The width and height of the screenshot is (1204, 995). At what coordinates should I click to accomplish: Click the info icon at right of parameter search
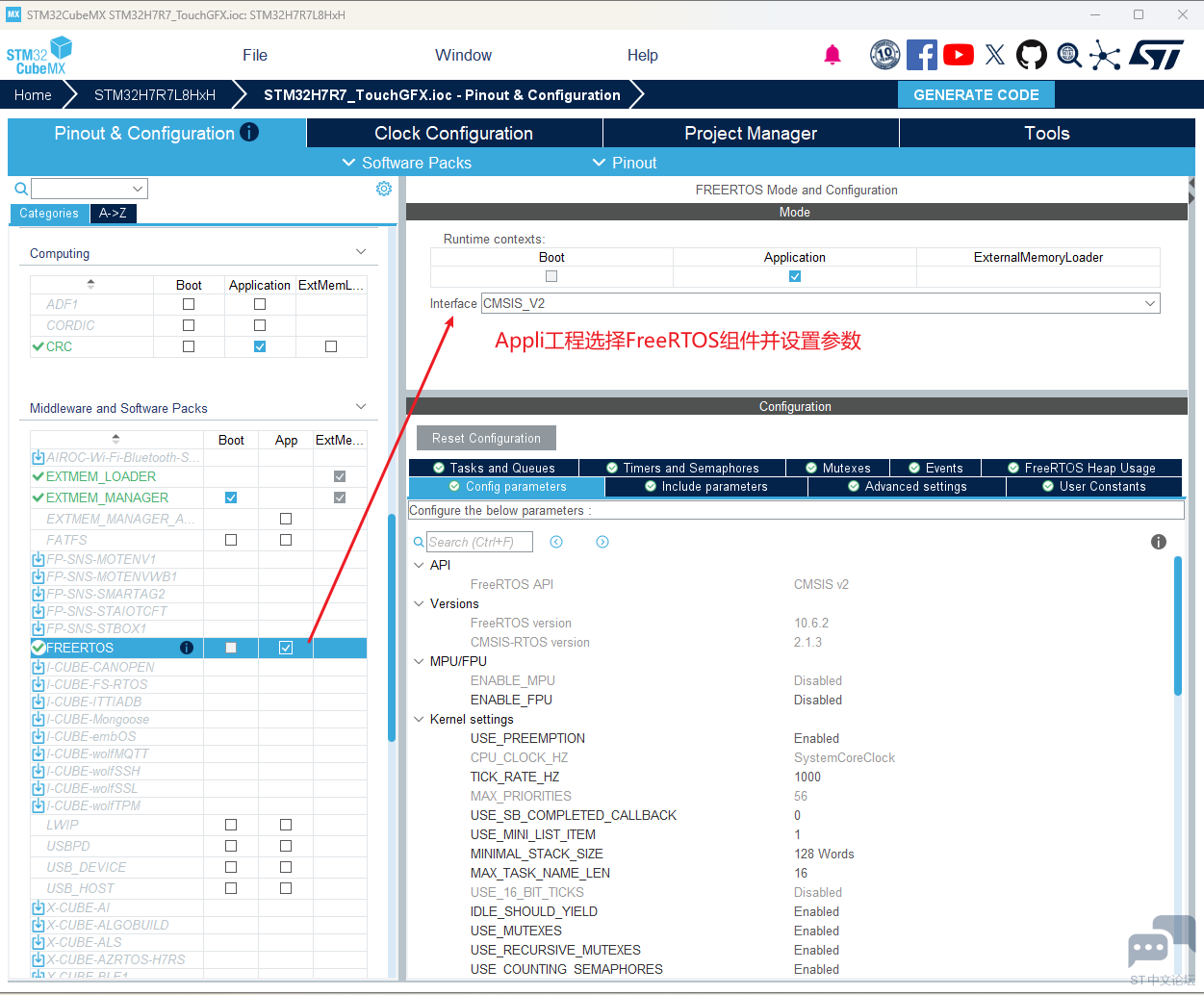(x=1159, y=542)
